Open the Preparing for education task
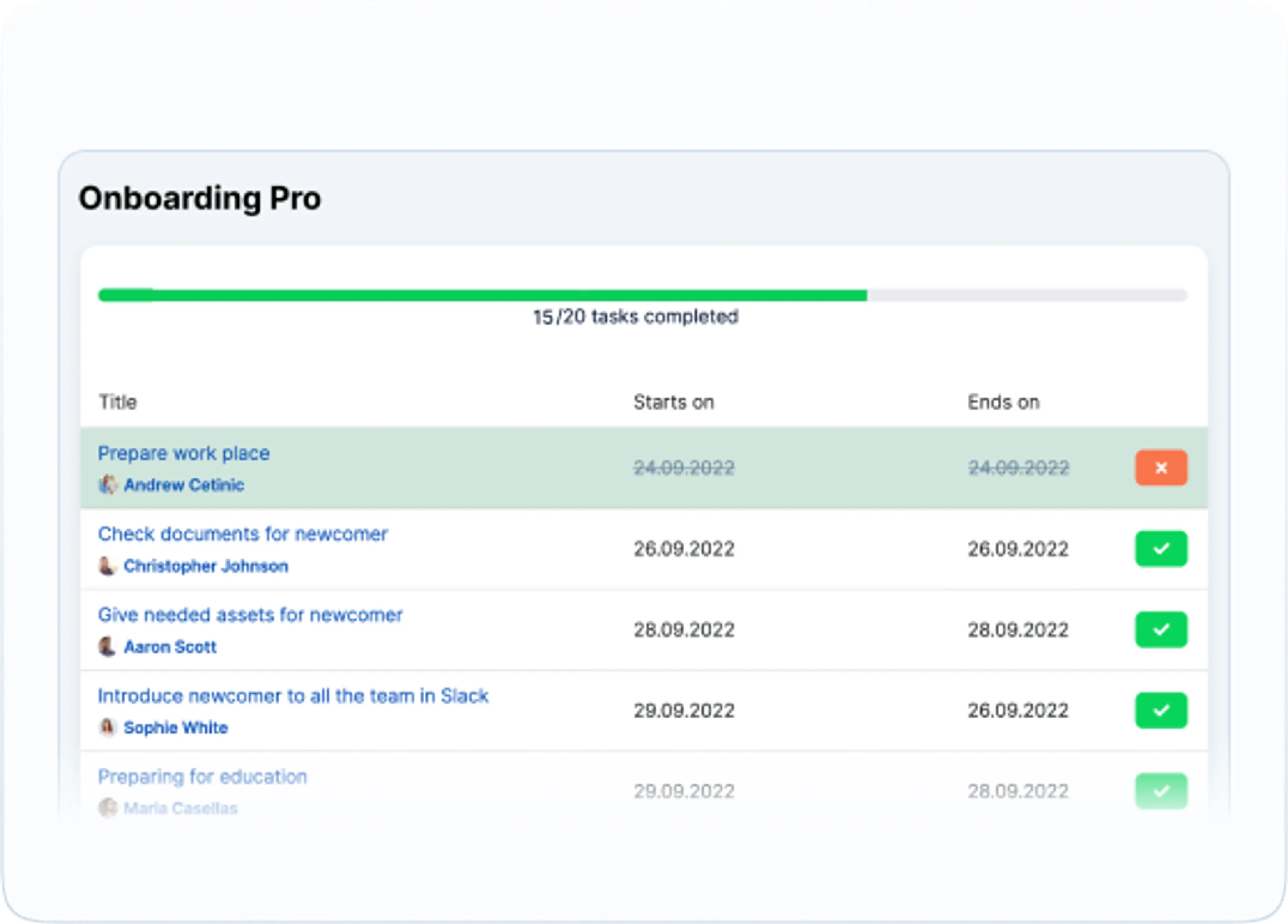 pos(202,776)
